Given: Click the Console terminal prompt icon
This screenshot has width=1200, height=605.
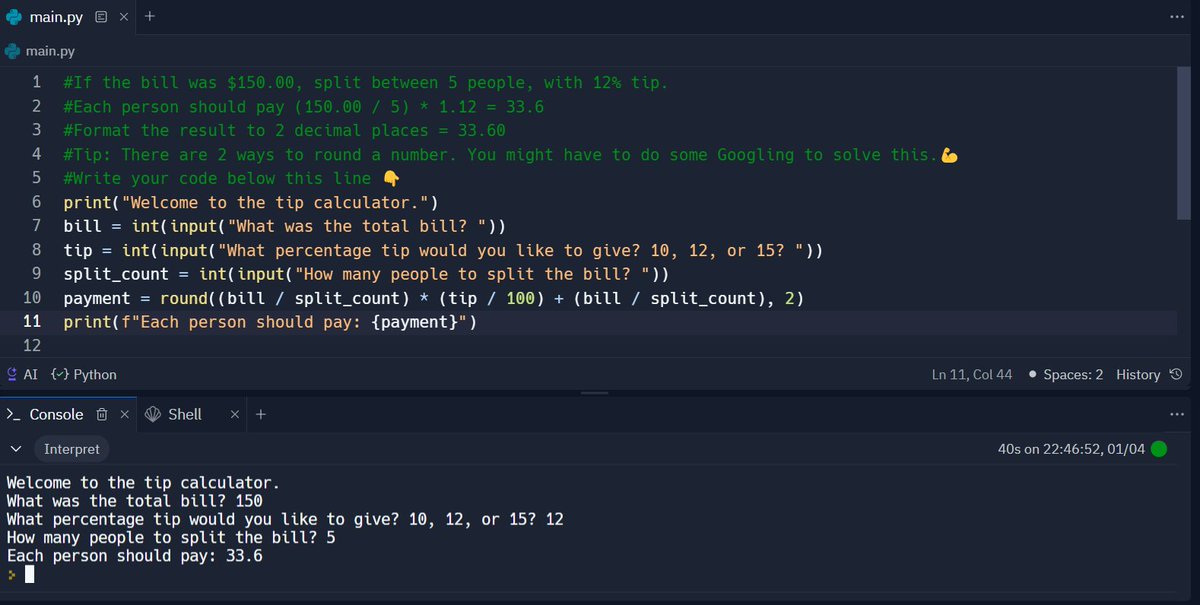Looking at the screenshot, I should [x=13, y=414].
